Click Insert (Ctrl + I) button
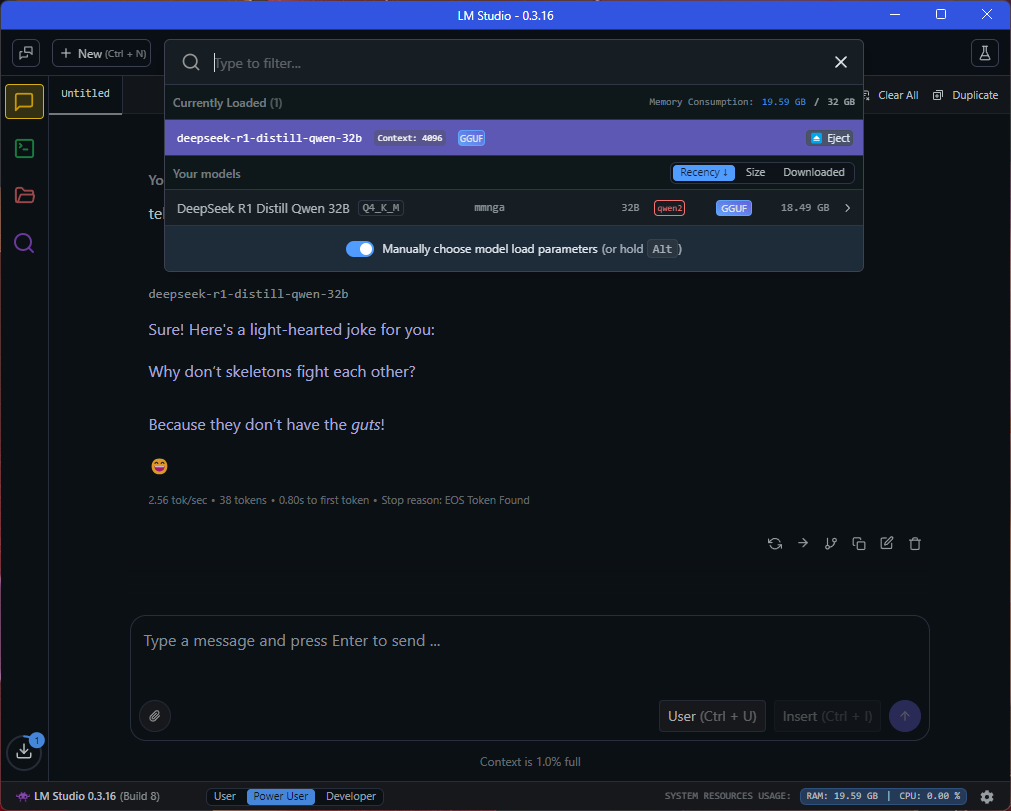Screen dimensions: 1011x811 pos(827,716)
